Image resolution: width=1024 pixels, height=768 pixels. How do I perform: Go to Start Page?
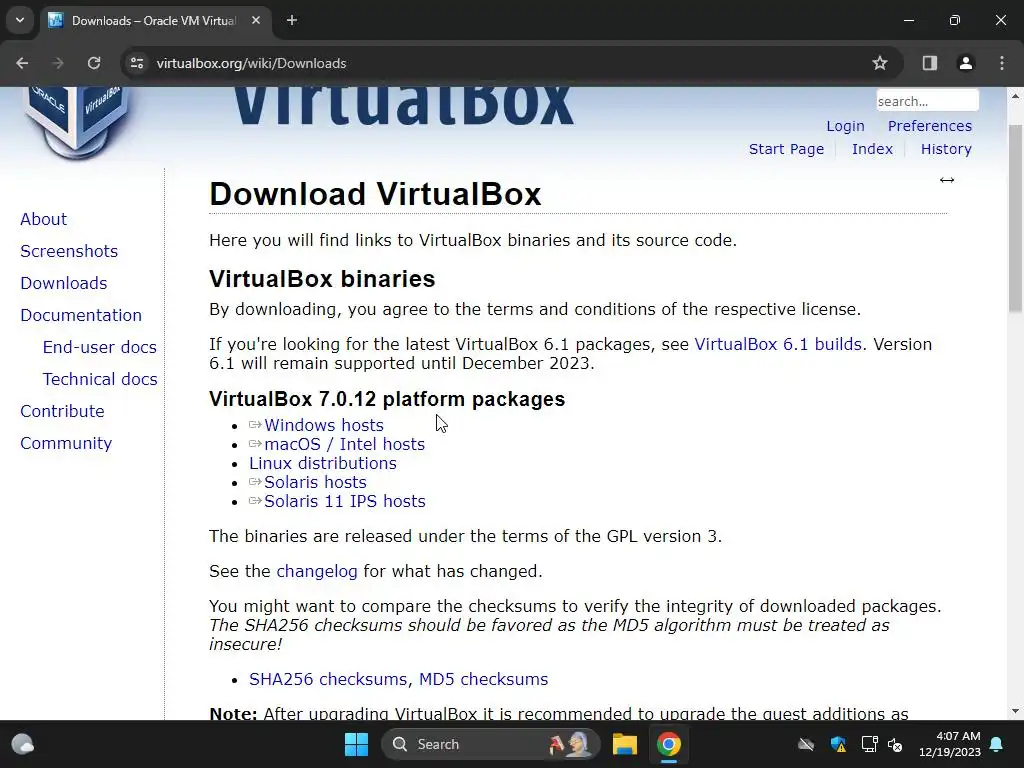point(786,149)
